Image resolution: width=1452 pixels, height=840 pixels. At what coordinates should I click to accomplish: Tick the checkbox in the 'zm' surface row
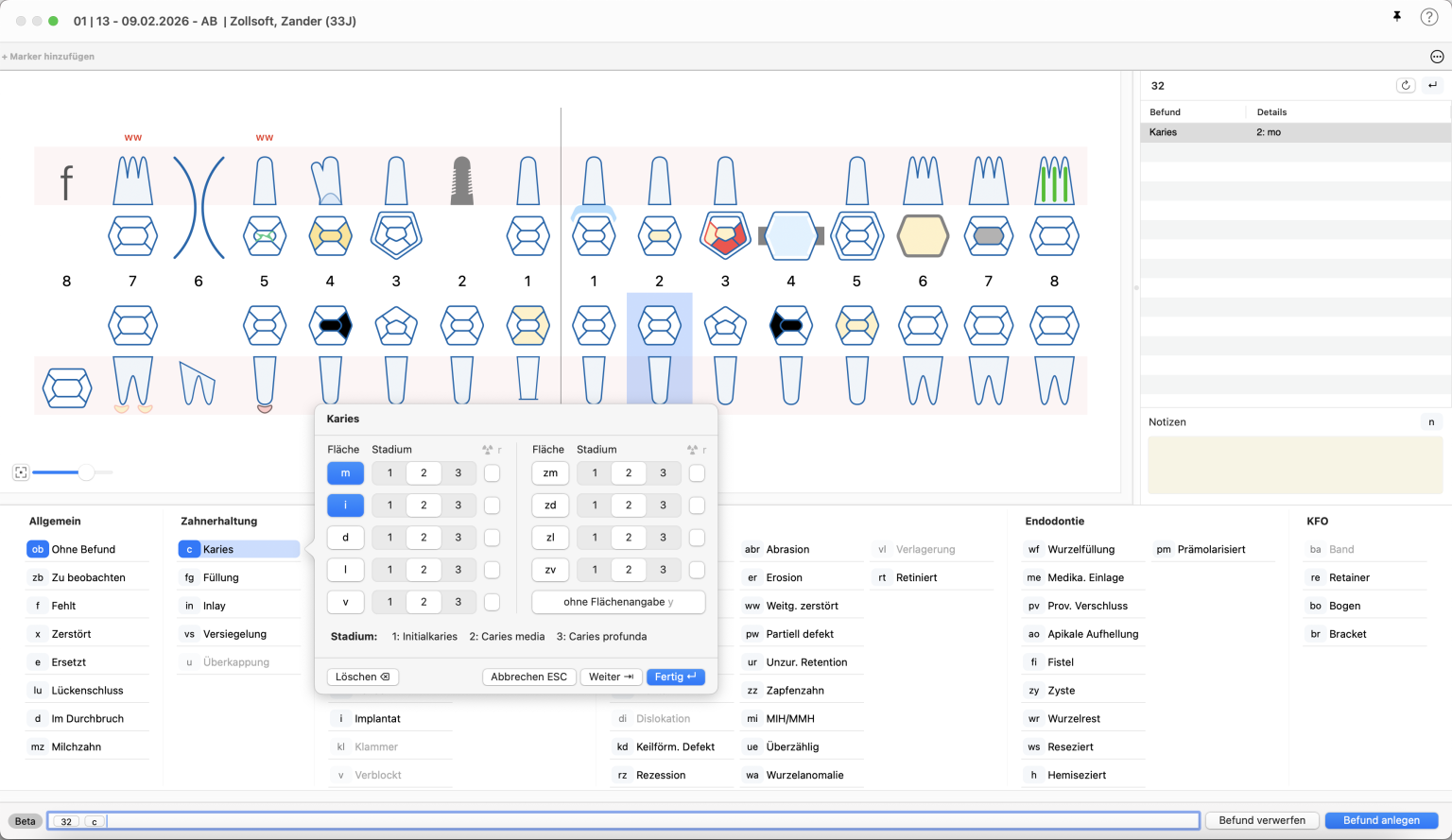click(x=697, y=473)
